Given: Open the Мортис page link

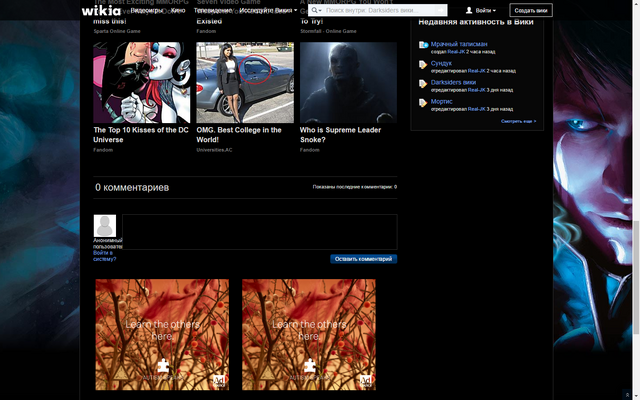Looking at the screenshot, I should click(441, 102).
